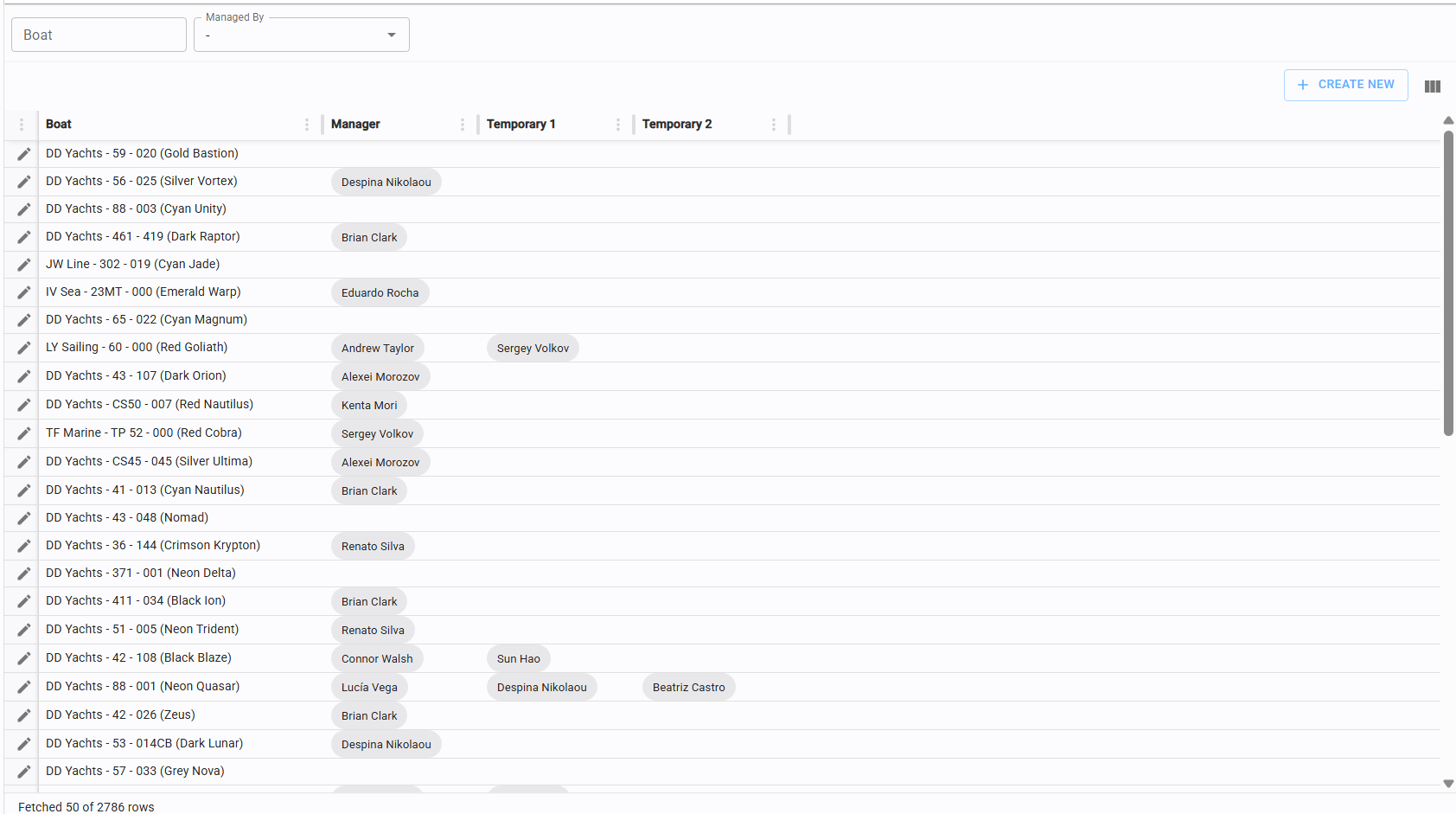Click pencil icon beside Zeus boat
Image resolution: width=1456 pixels, height=814 pixels.
(x=24, y=715)
